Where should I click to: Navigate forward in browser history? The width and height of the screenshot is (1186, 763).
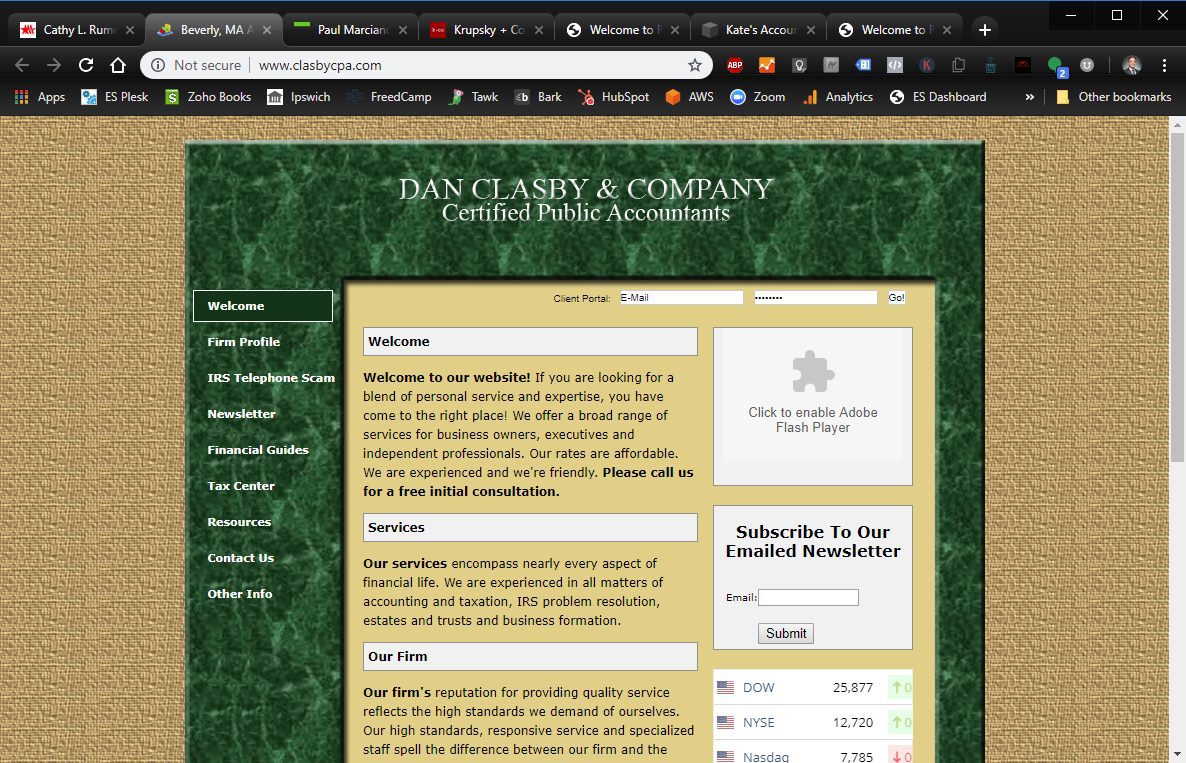click(x=54, y=65)
